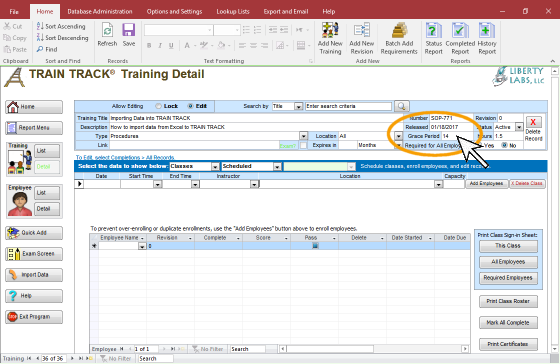Go to next Training record arrow
This screenshot has height=364, width=560.
tap(72, 358)
